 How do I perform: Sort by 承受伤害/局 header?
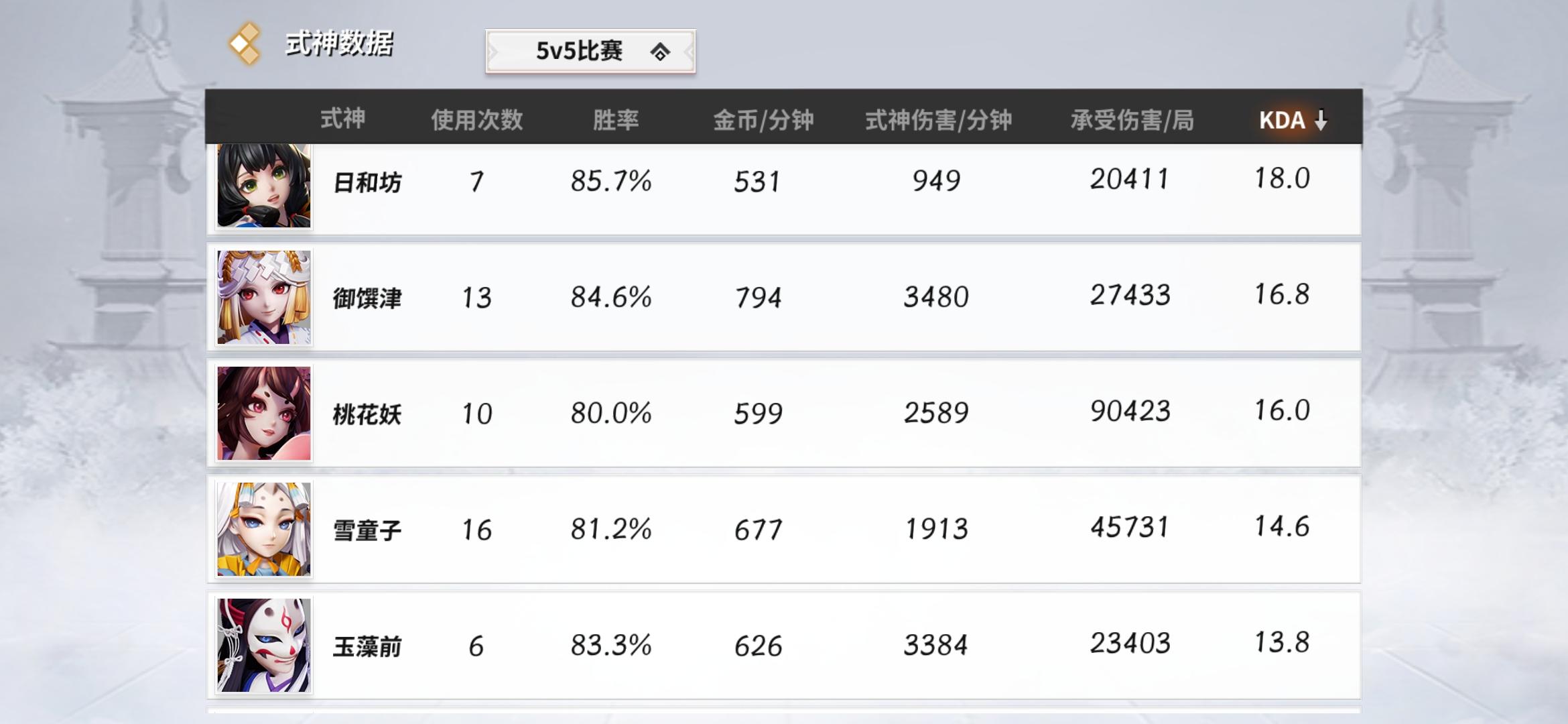[x=1132, y=120]
